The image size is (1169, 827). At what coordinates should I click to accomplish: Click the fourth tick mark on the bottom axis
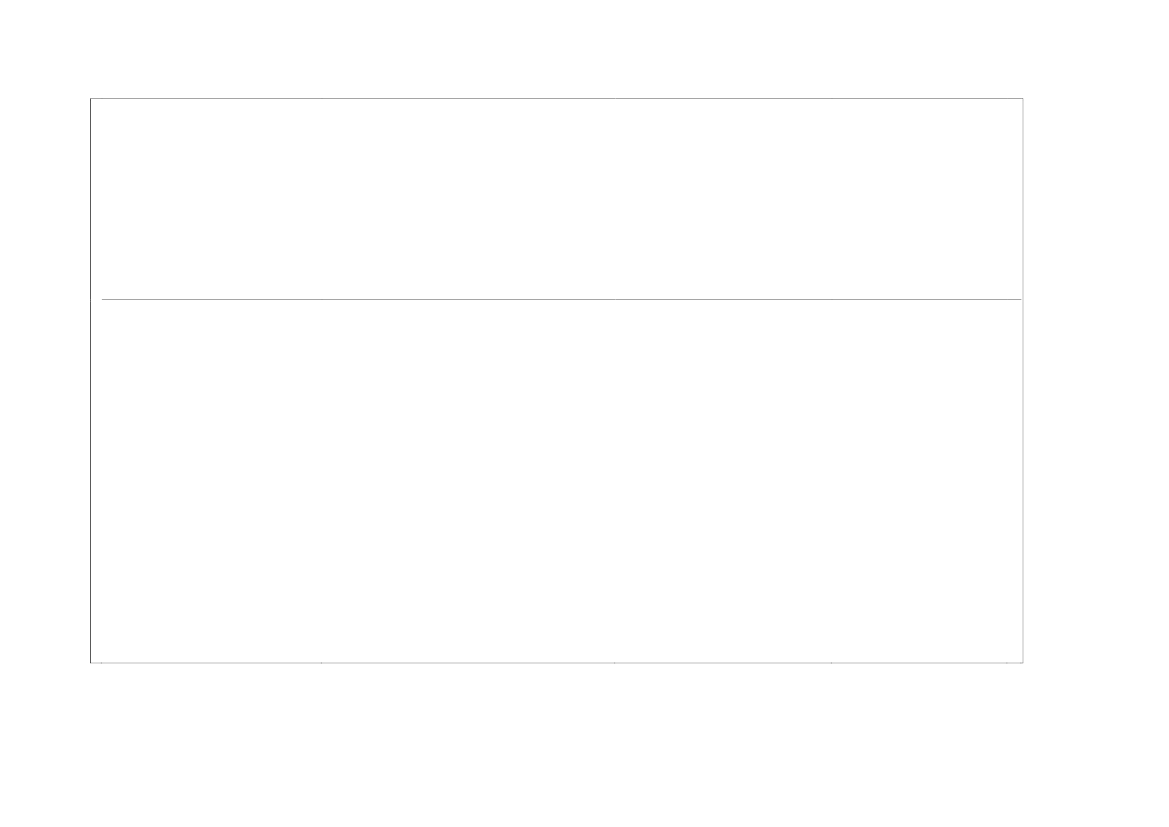click(831, 662)
